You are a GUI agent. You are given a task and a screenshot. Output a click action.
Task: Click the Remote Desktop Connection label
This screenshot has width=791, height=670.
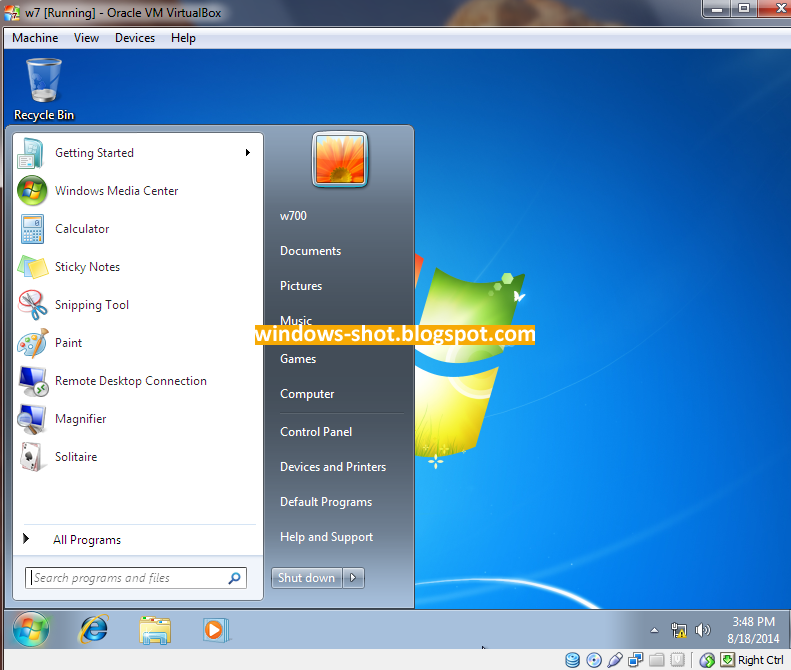[x=131, y=381]
